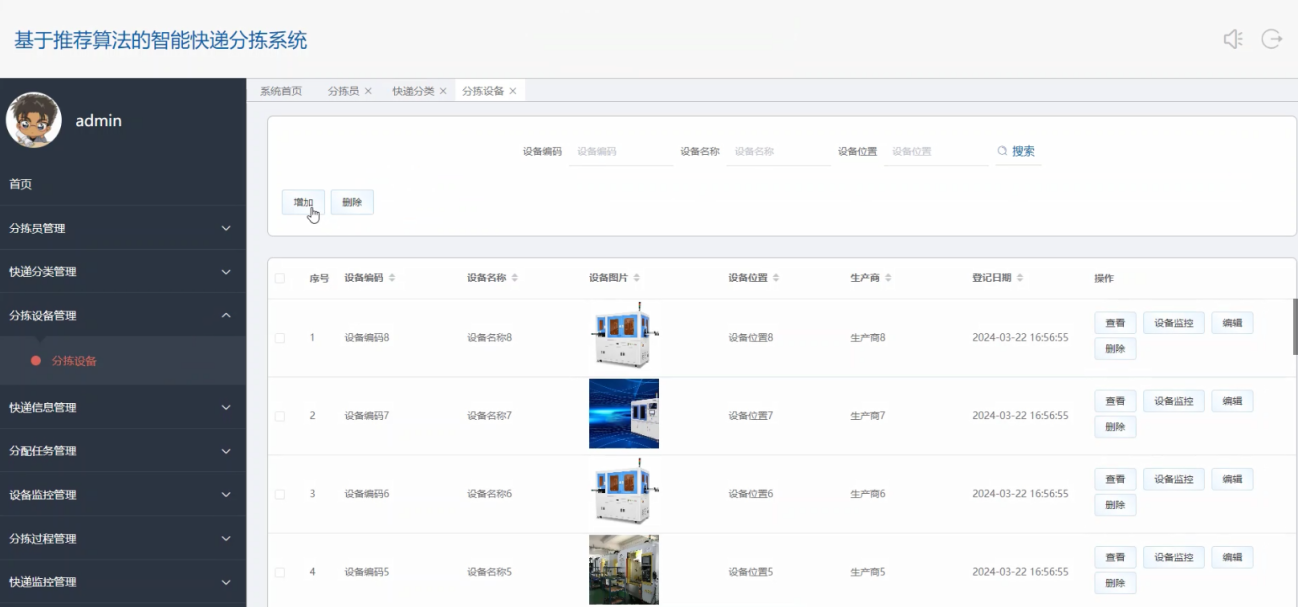1298x607 pixels.
Task: Click 查看 for 设备编码5 row
Action: click(x=1115, y=557)
